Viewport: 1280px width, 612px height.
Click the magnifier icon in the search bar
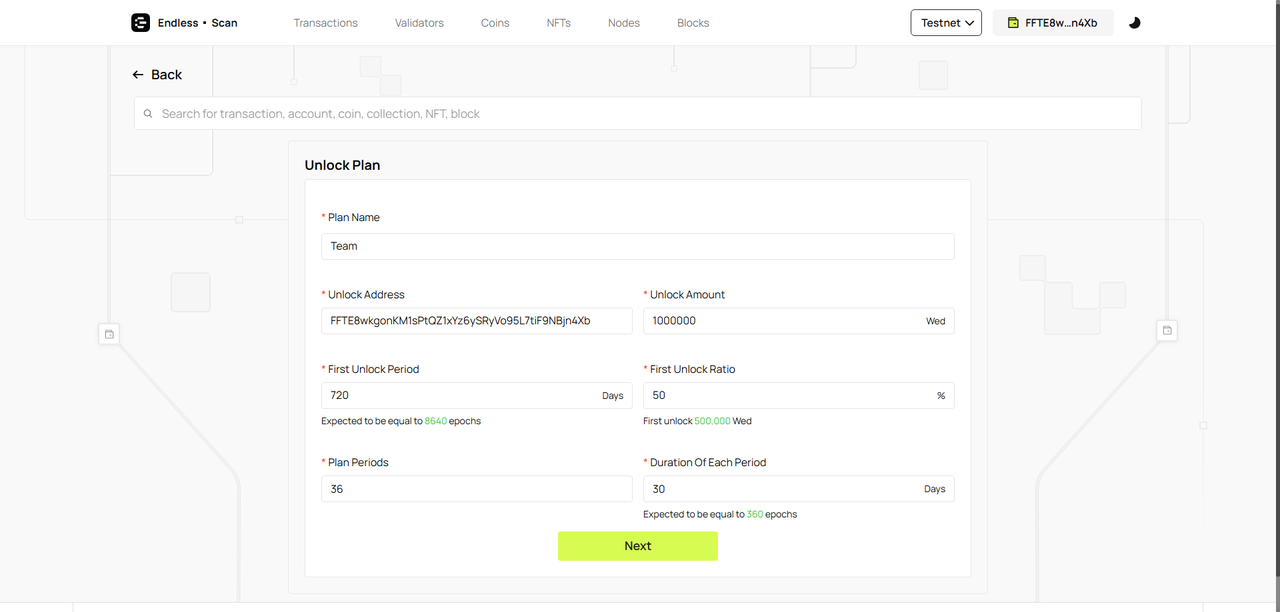149,114
